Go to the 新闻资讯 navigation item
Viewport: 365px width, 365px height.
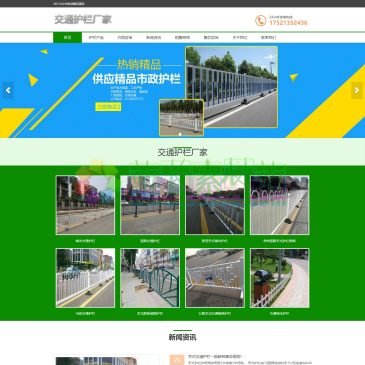[153, 37]
